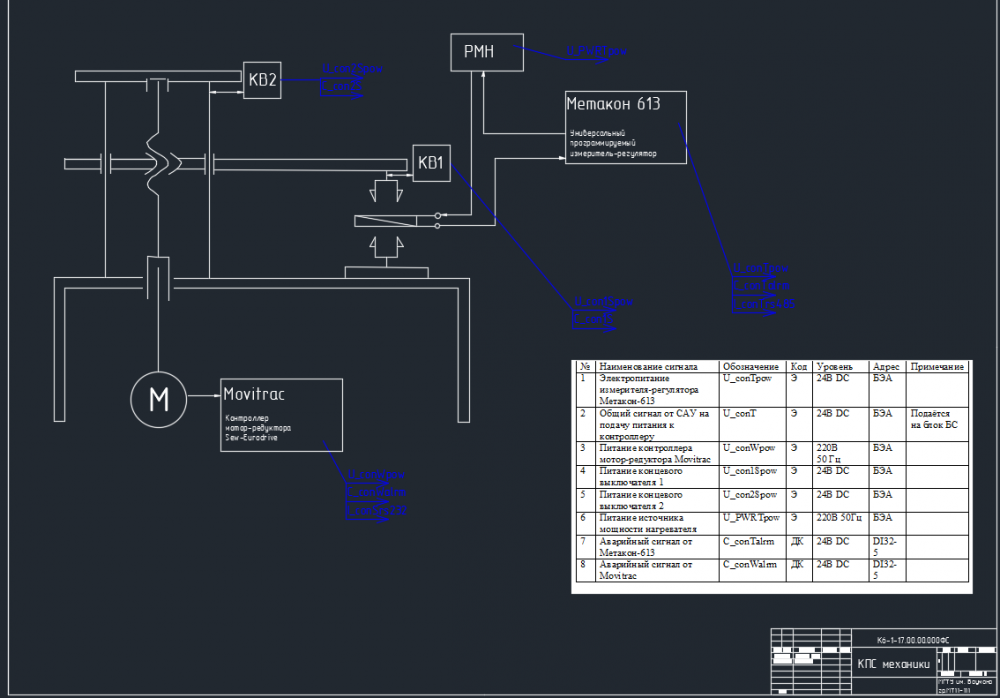This screenshot has width=1000, height=698.
Task: Click the Обозначение table column header
Action: point(751,367)
